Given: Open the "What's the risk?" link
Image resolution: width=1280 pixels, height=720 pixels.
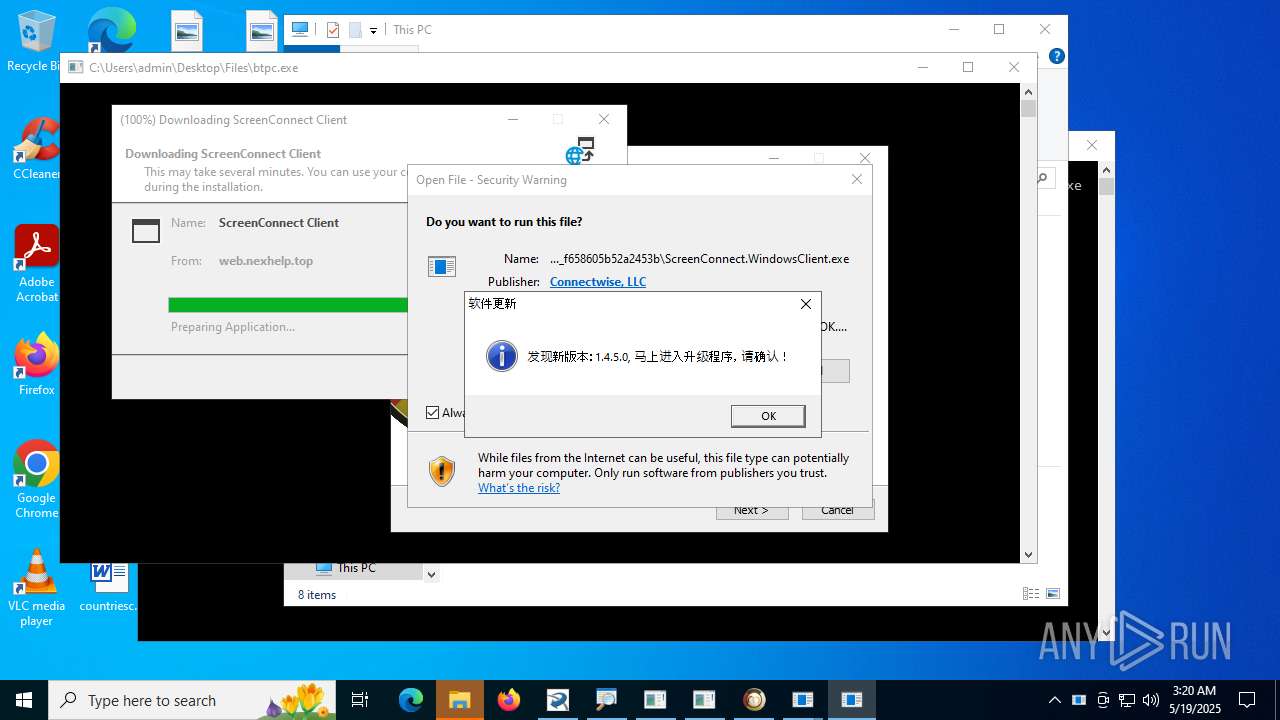Looking at the screenshot, I should pos(519,488).
